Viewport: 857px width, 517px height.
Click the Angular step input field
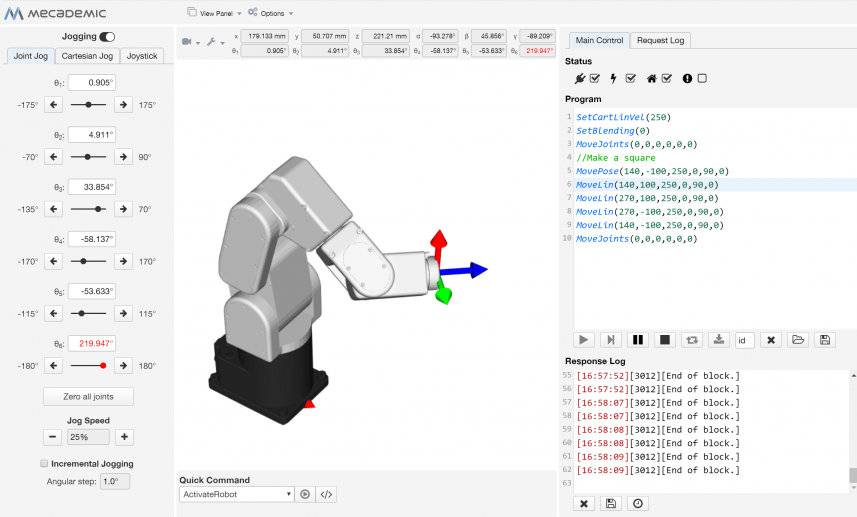pyautogui.click(x=115, y=481)
